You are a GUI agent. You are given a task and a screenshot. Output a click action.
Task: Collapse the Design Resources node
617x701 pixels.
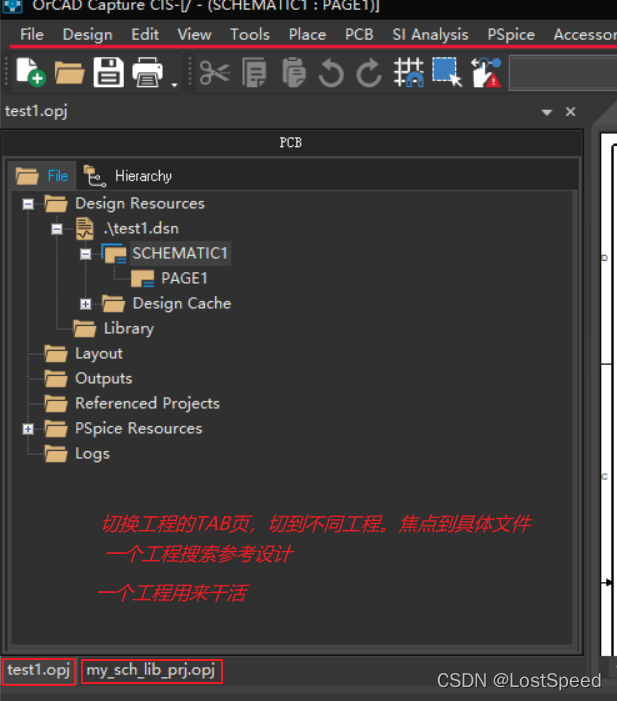28,204
